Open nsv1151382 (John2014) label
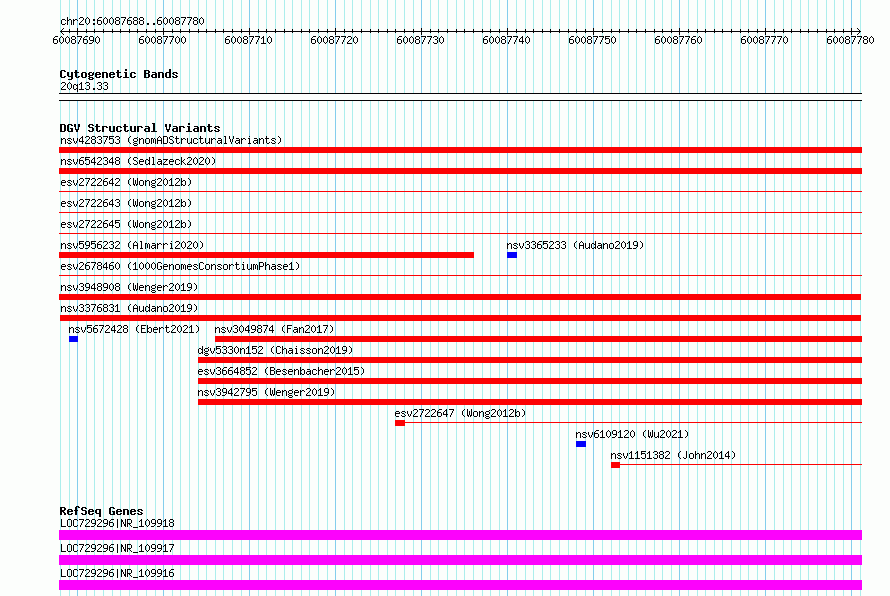The image size is (890, 596). click(673, 455)
